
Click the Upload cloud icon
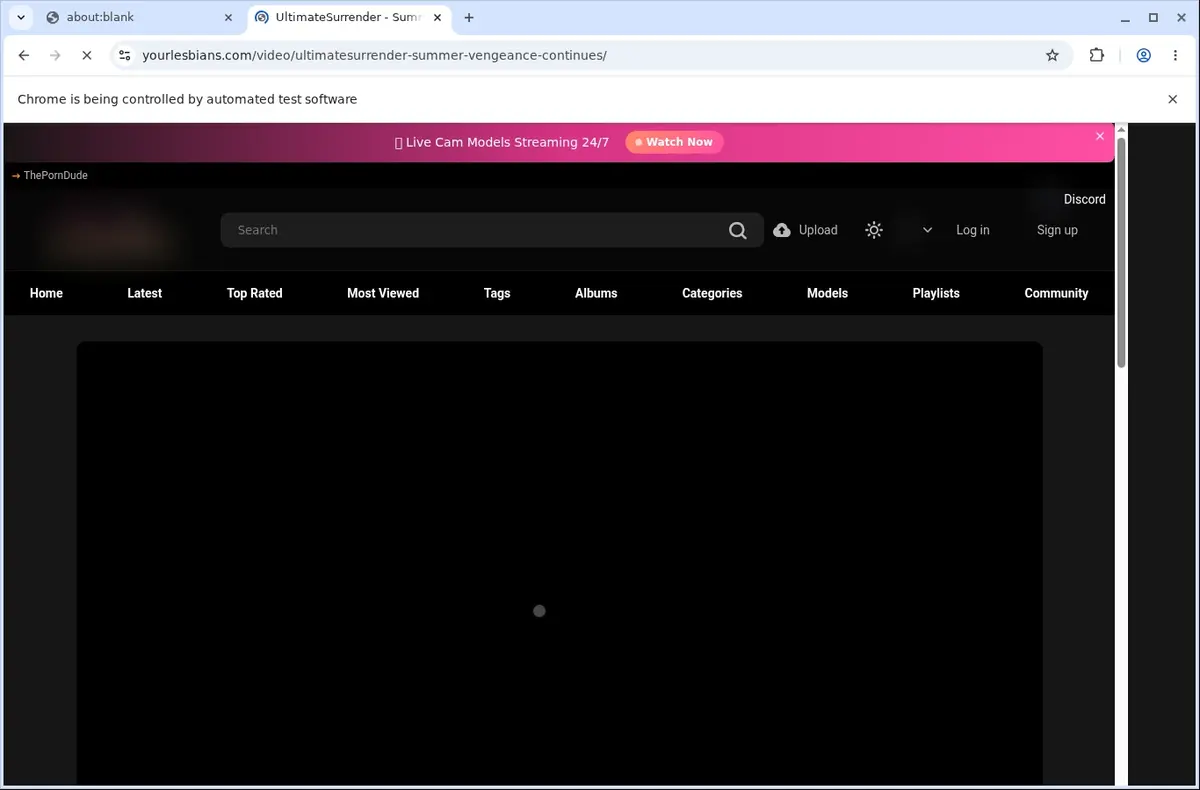tap(782, 230)
